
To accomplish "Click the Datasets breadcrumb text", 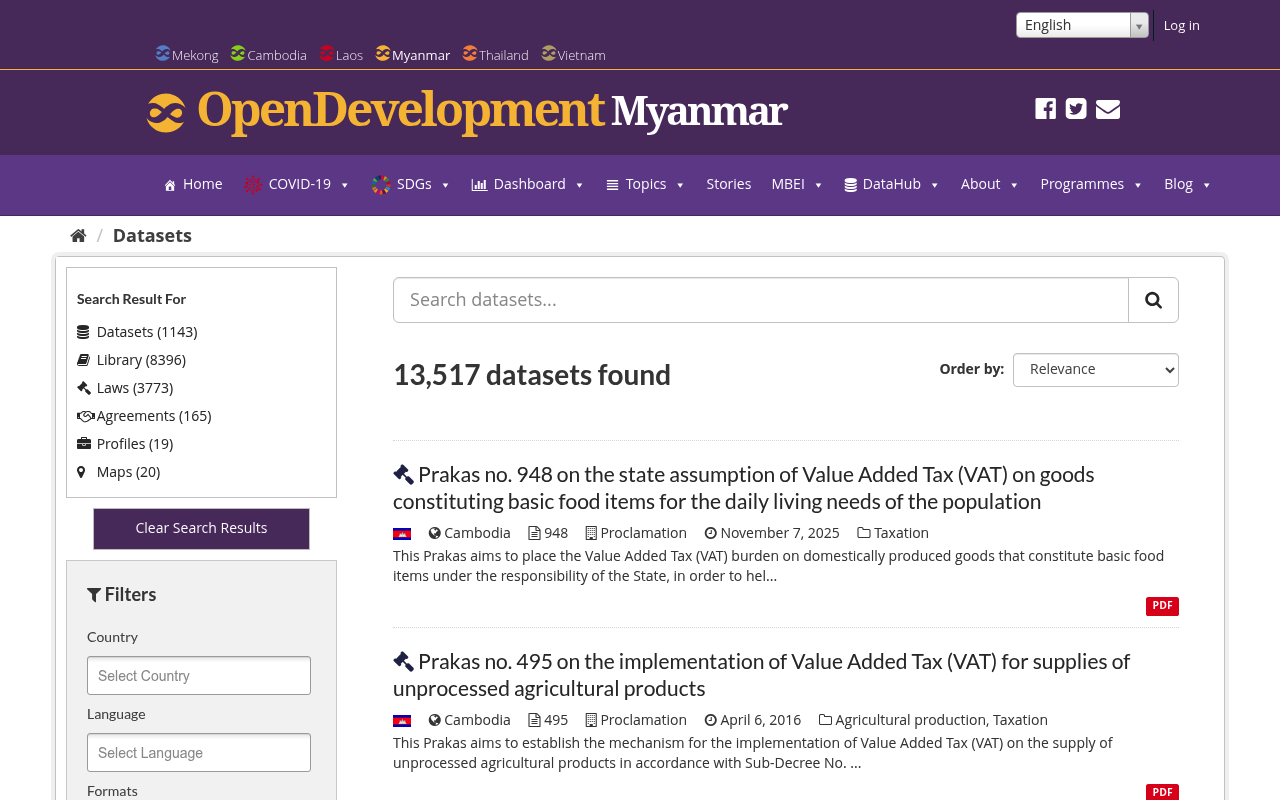I will pyautogui.click(x=152, y=236).
